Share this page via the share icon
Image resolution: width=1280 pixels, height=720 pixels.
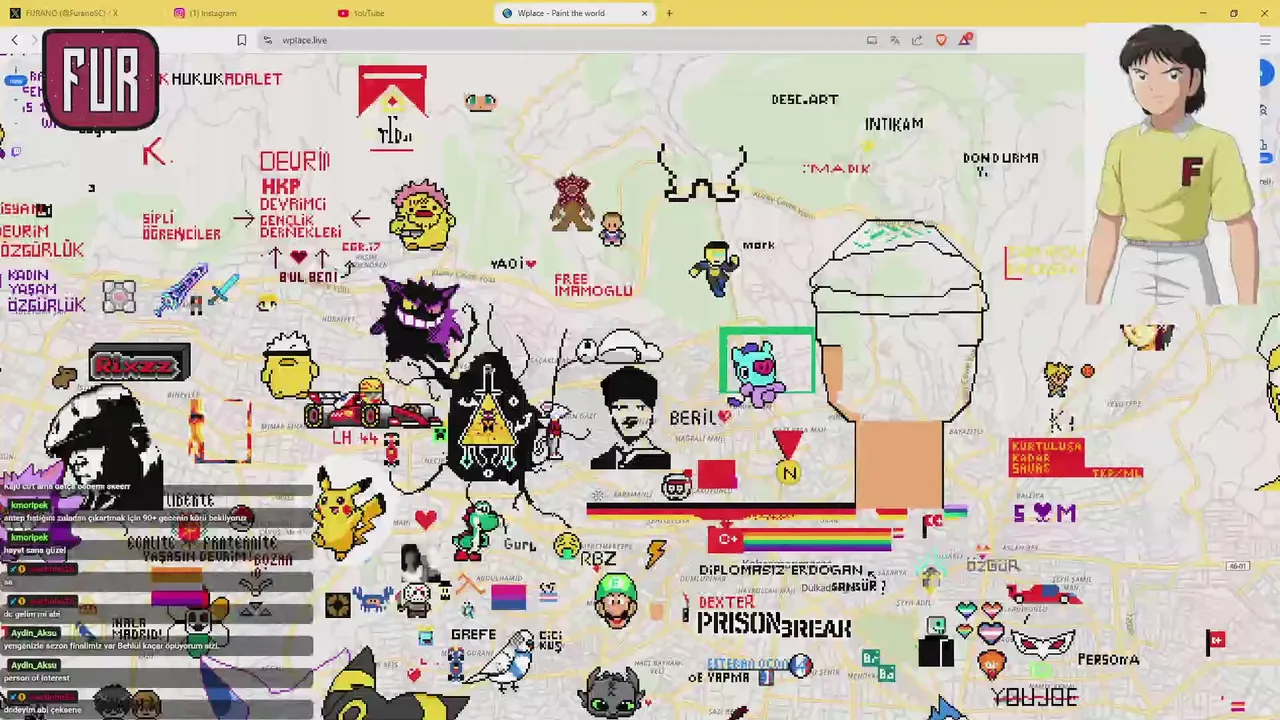coord(917,40)
